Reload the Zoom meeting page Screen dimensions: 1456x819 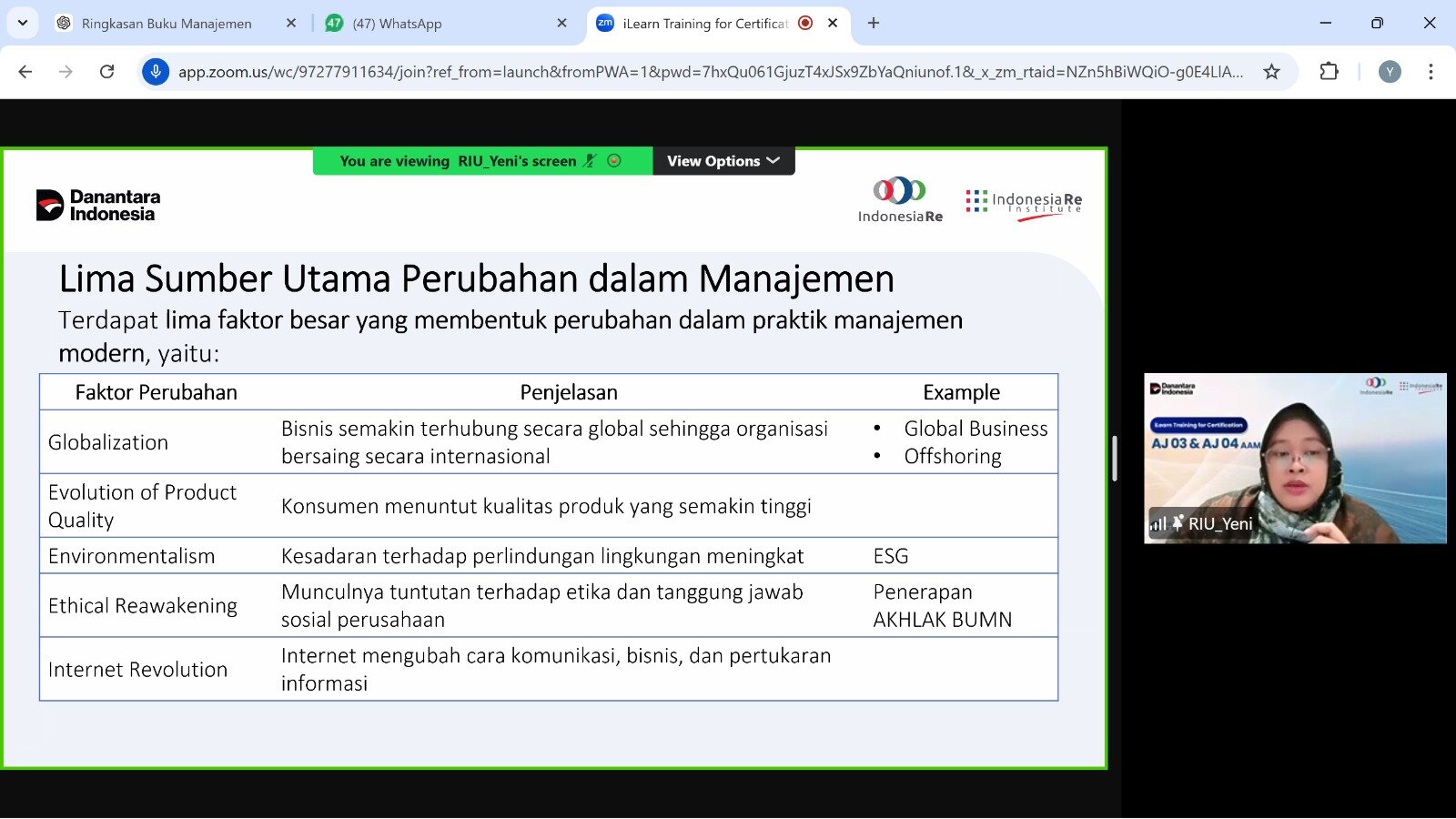tap(106, 72)
